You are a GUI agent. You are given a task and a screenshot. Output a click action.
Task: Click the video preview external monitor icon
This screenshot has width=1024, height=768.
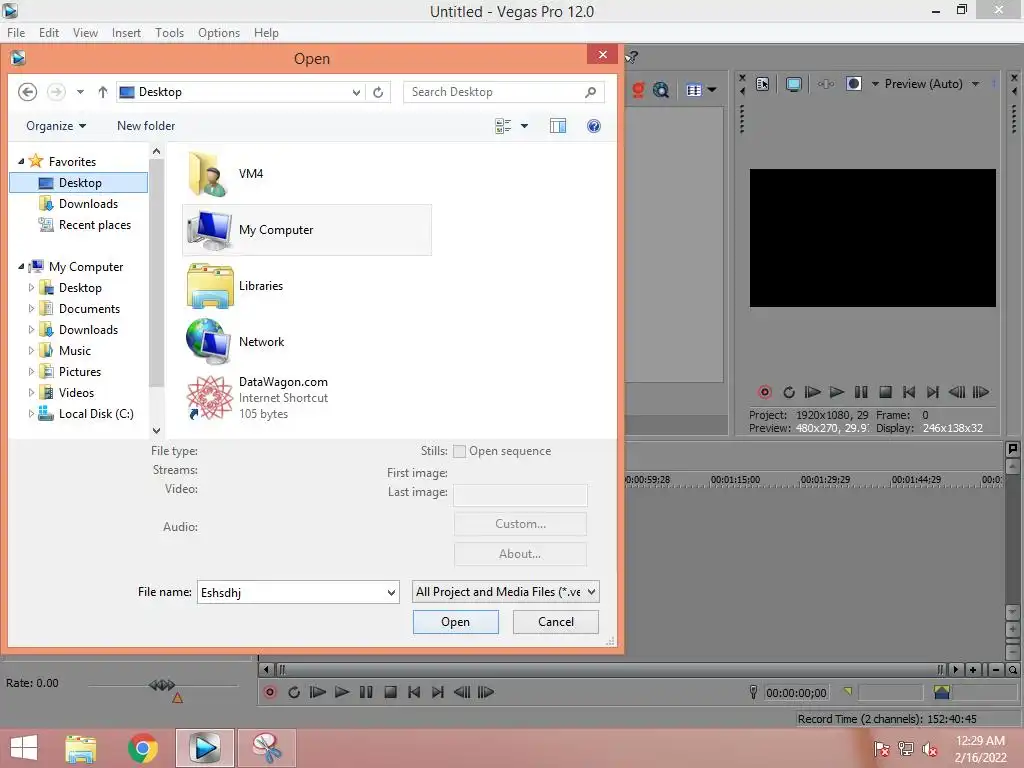click(x=793, y=84)
